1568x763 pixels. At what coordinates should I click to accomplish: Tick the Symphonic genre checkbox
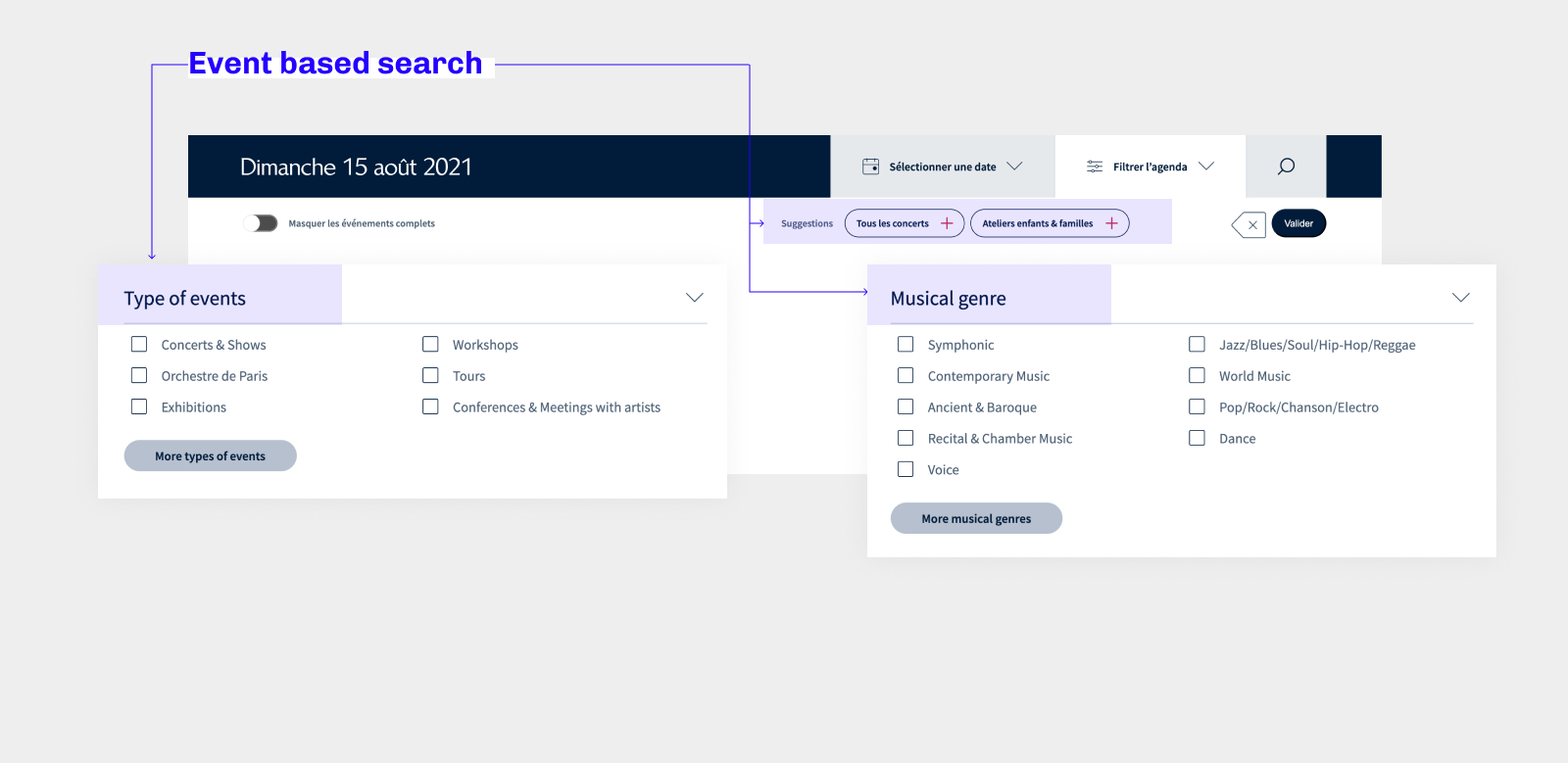pos(906,345)
